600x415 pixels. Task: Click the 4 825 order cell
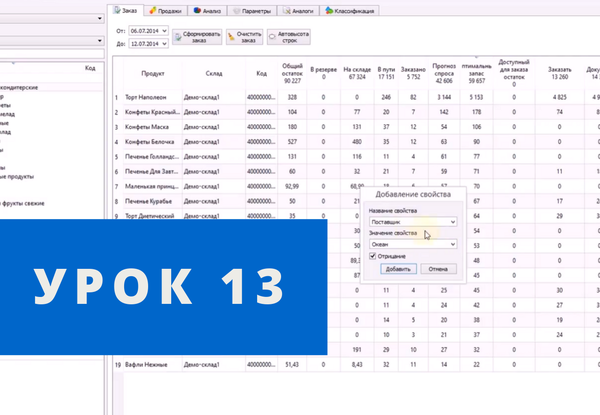tap(559, 97)
